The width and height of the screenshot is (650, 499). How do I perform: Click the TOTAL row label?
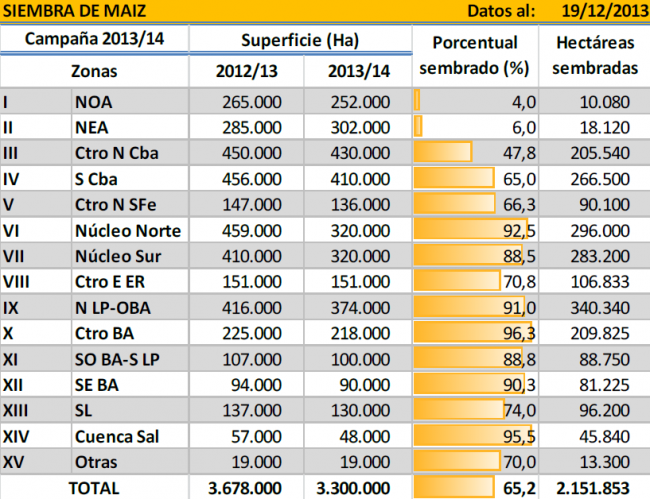point(94,487)
